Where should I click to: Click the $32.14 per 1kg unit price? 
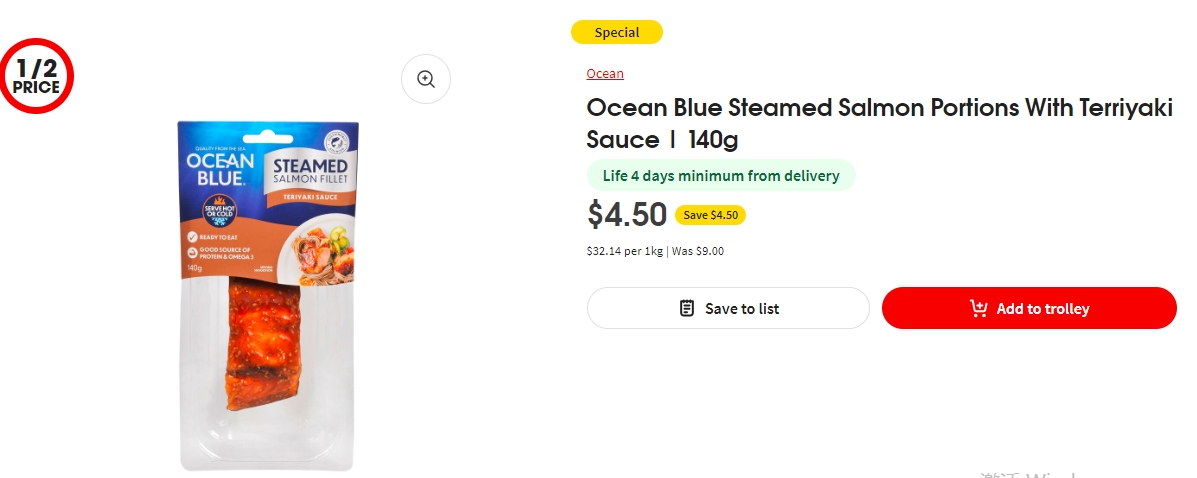624,251
